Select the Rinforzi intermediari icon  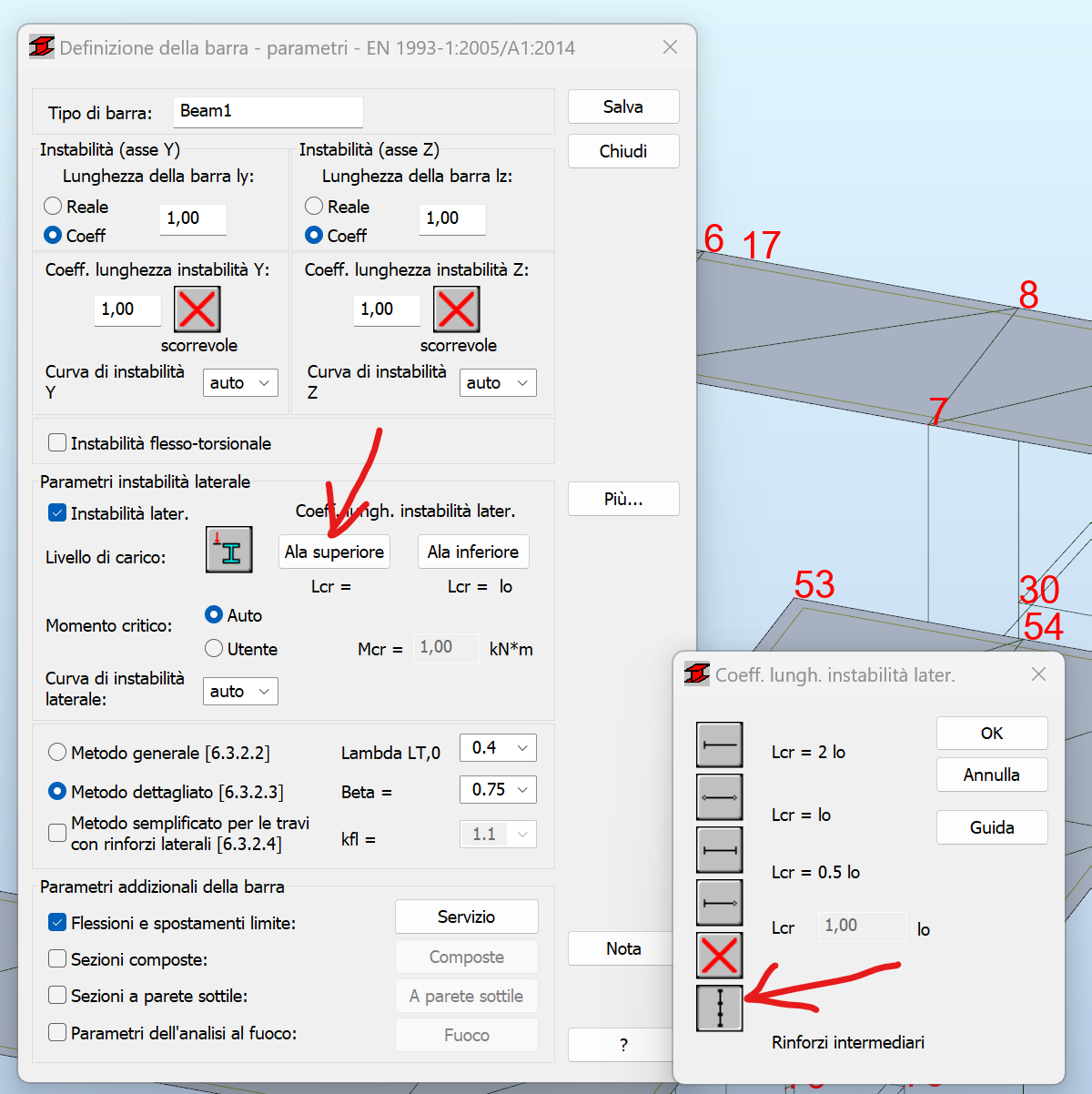pos(719,1008)
